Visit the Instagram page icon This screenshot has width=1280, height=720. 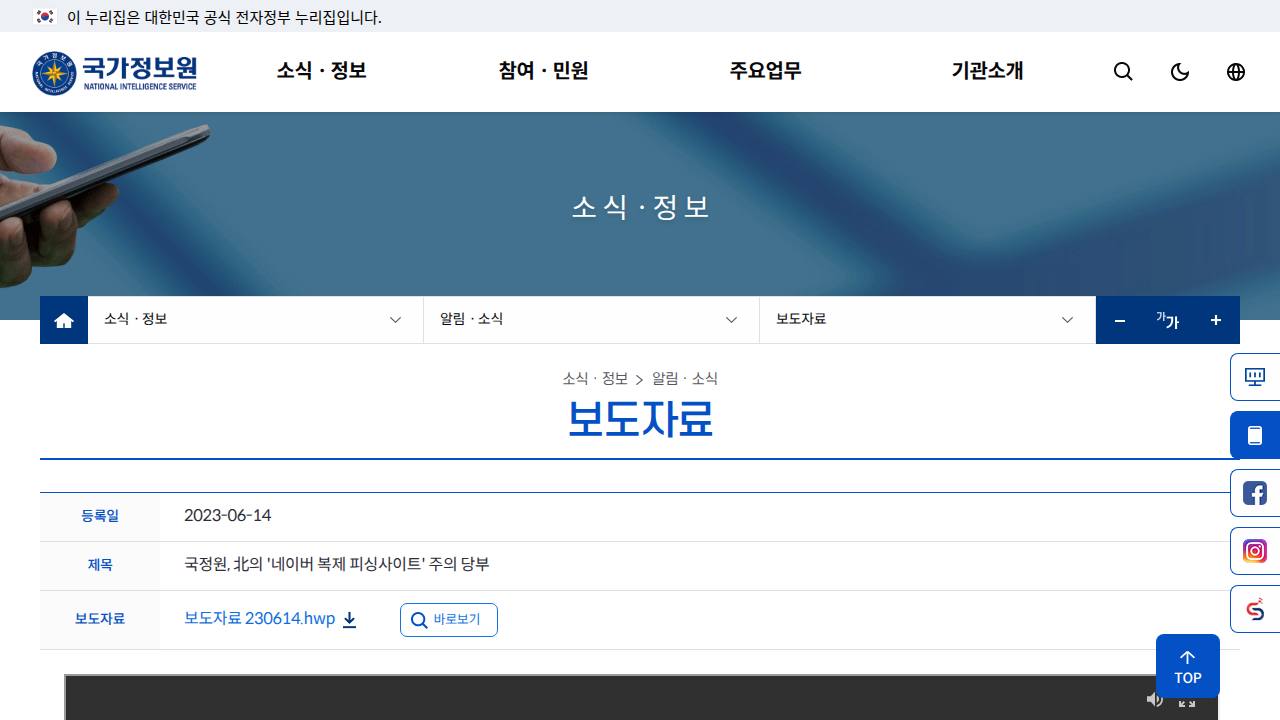click(x=1255, y=551)
